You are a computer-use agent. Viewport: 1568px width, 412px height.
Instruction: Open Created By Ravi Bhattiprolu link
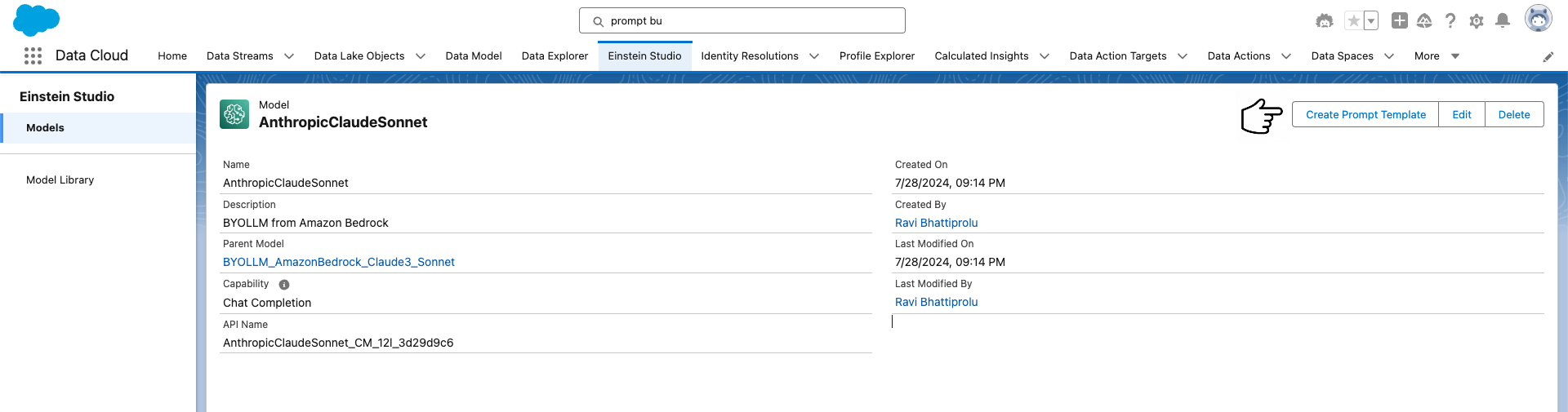[x=936, y=223]
